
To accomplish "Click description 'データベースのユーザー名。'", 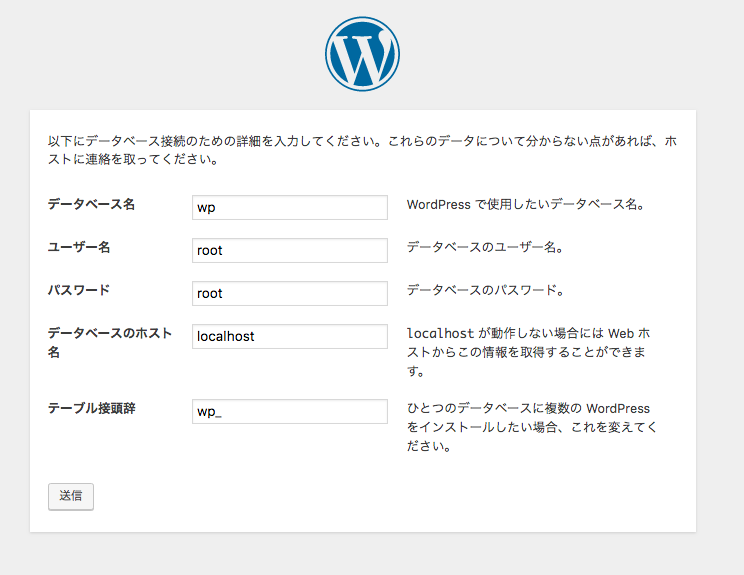I will [x=485, y=247].
